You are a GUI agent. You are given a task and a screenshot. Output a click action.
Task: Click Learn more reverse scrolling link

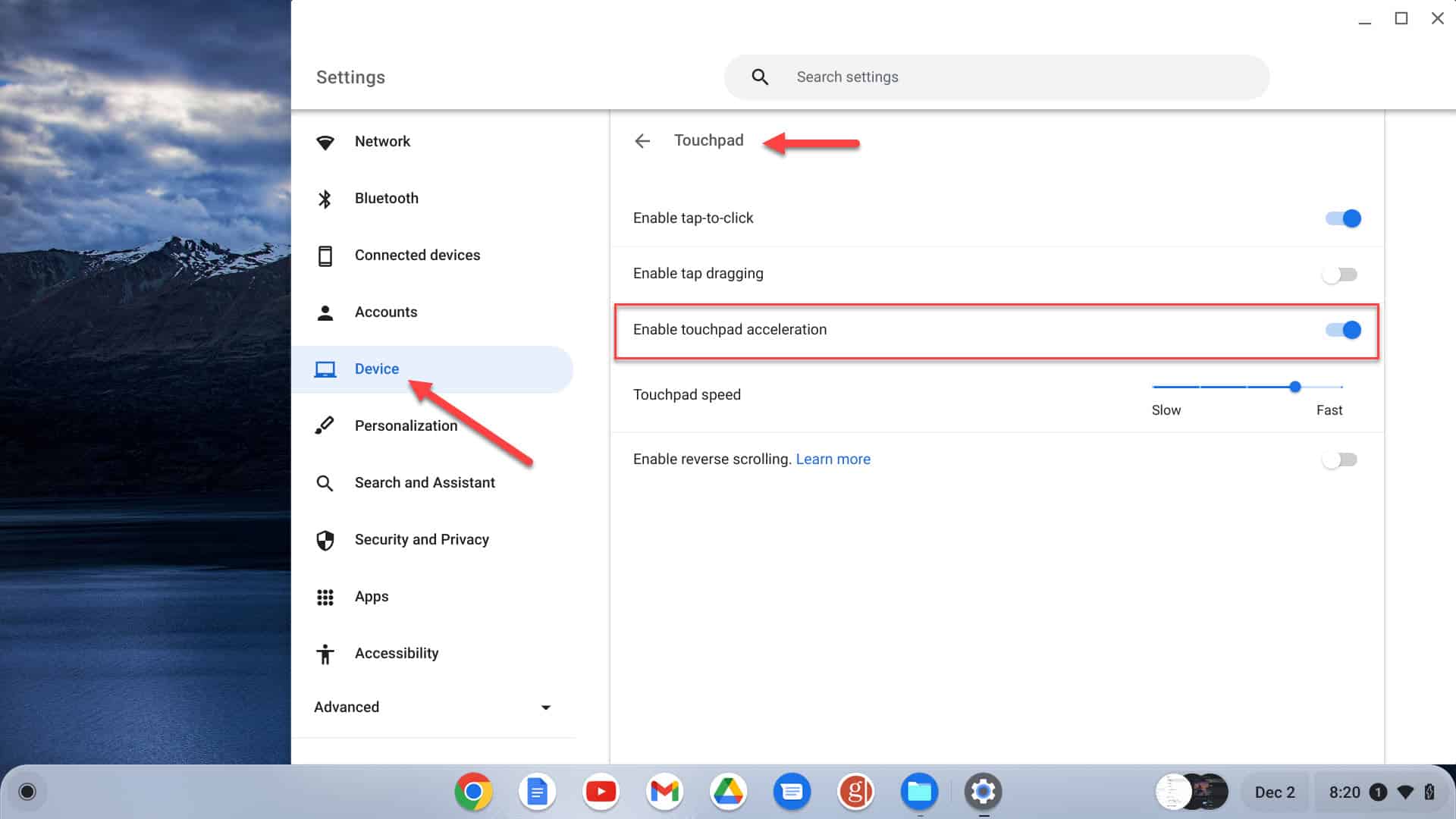click(x=833, y=459)
